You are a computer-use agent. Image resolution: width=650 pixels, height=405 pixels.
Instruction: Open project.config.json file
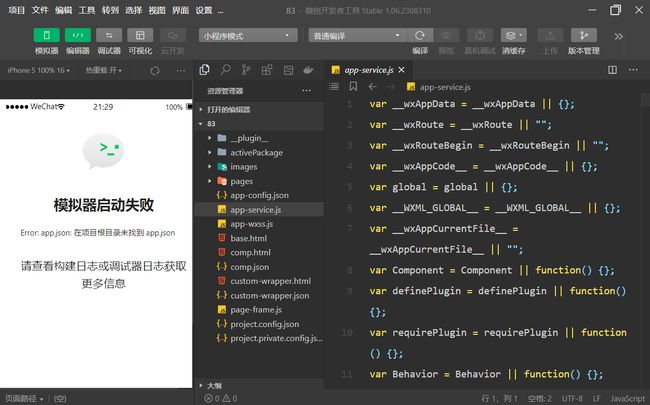click(x=259, y=324)
